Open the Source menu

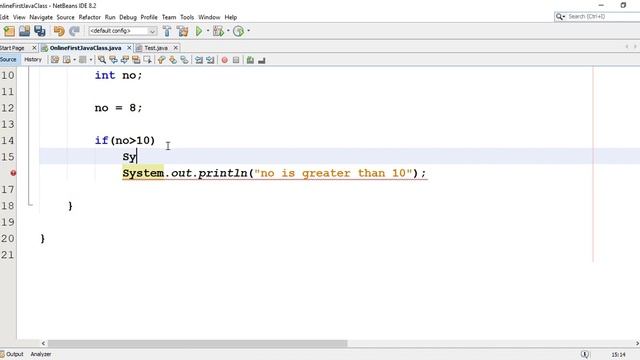tap(65, 17)
